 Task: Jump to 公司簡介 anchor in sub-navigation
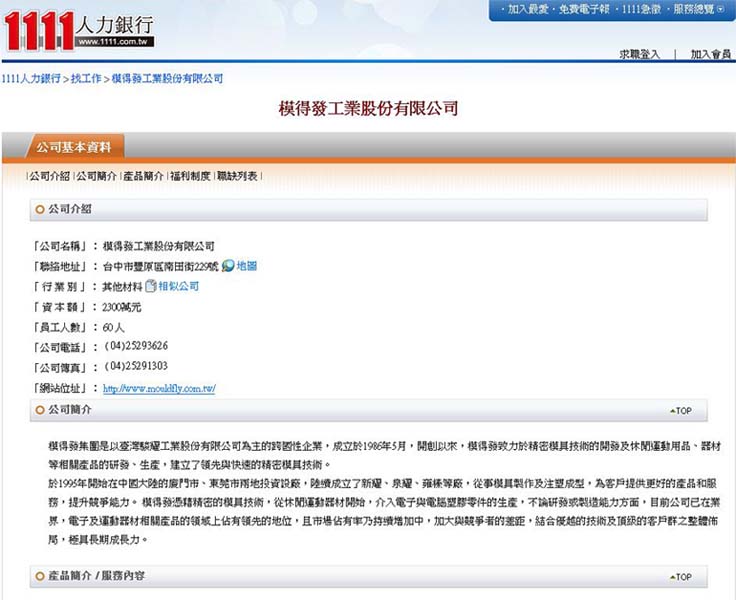tap(96, 176)
